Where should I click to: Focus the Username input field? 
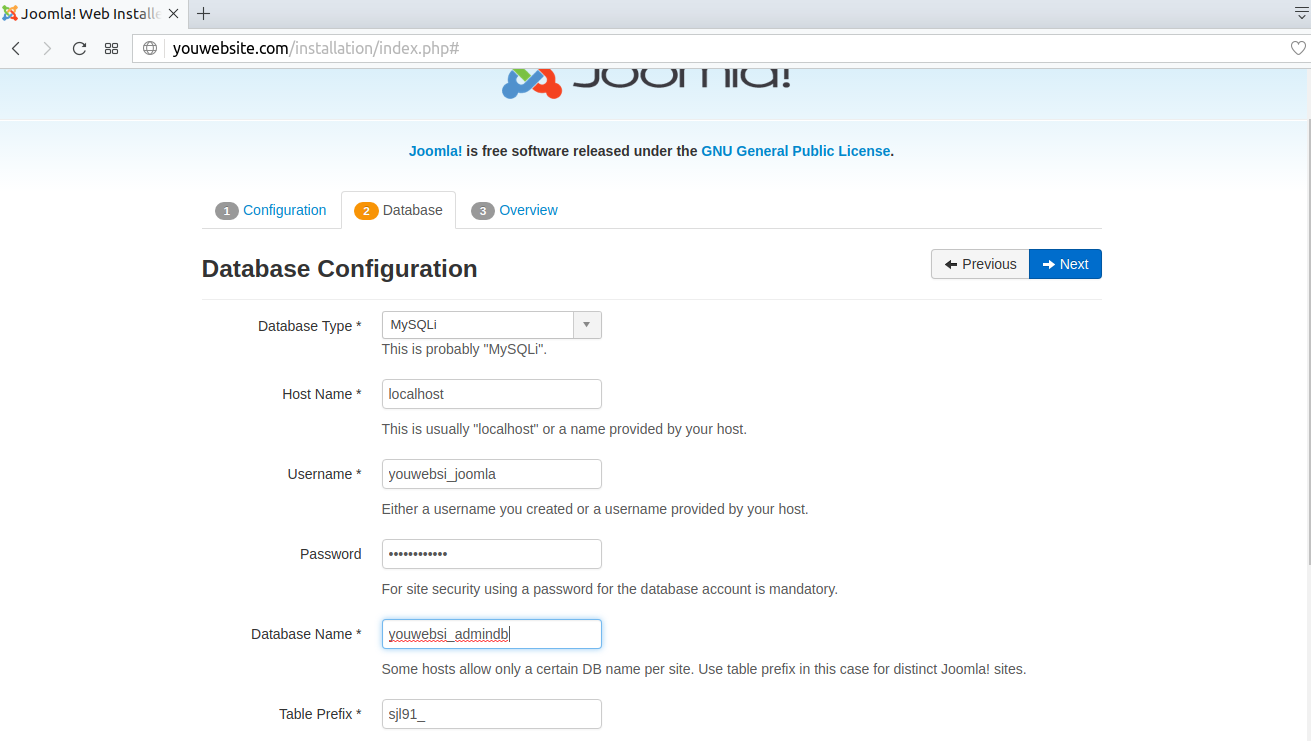[491, 474]
